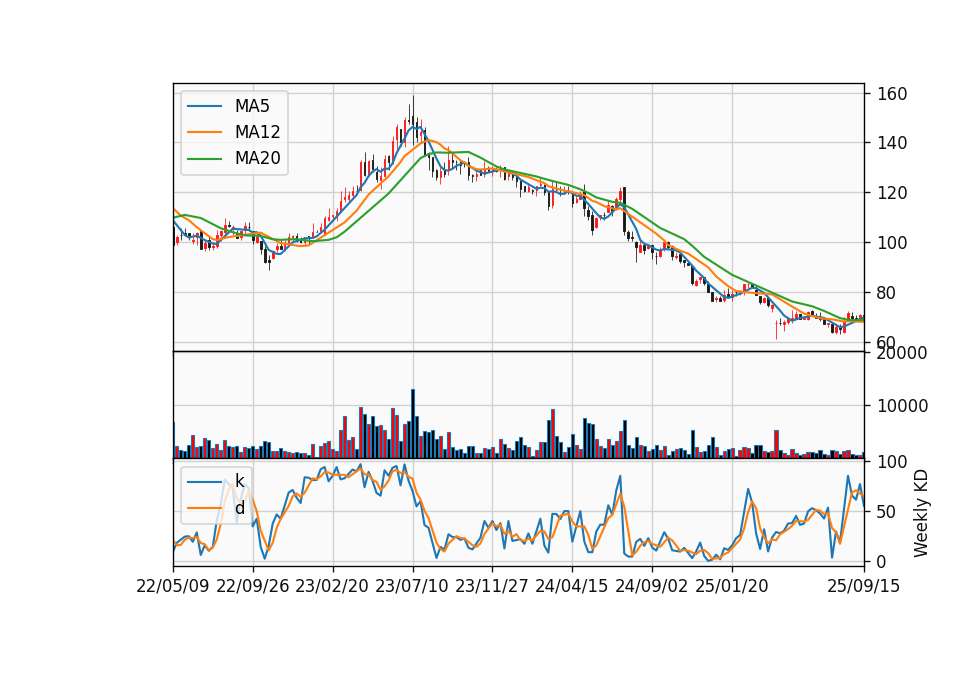Click the 50 KD axis label
The height and width of the screenshot is (690, 960).
click(x=887, y=511)
